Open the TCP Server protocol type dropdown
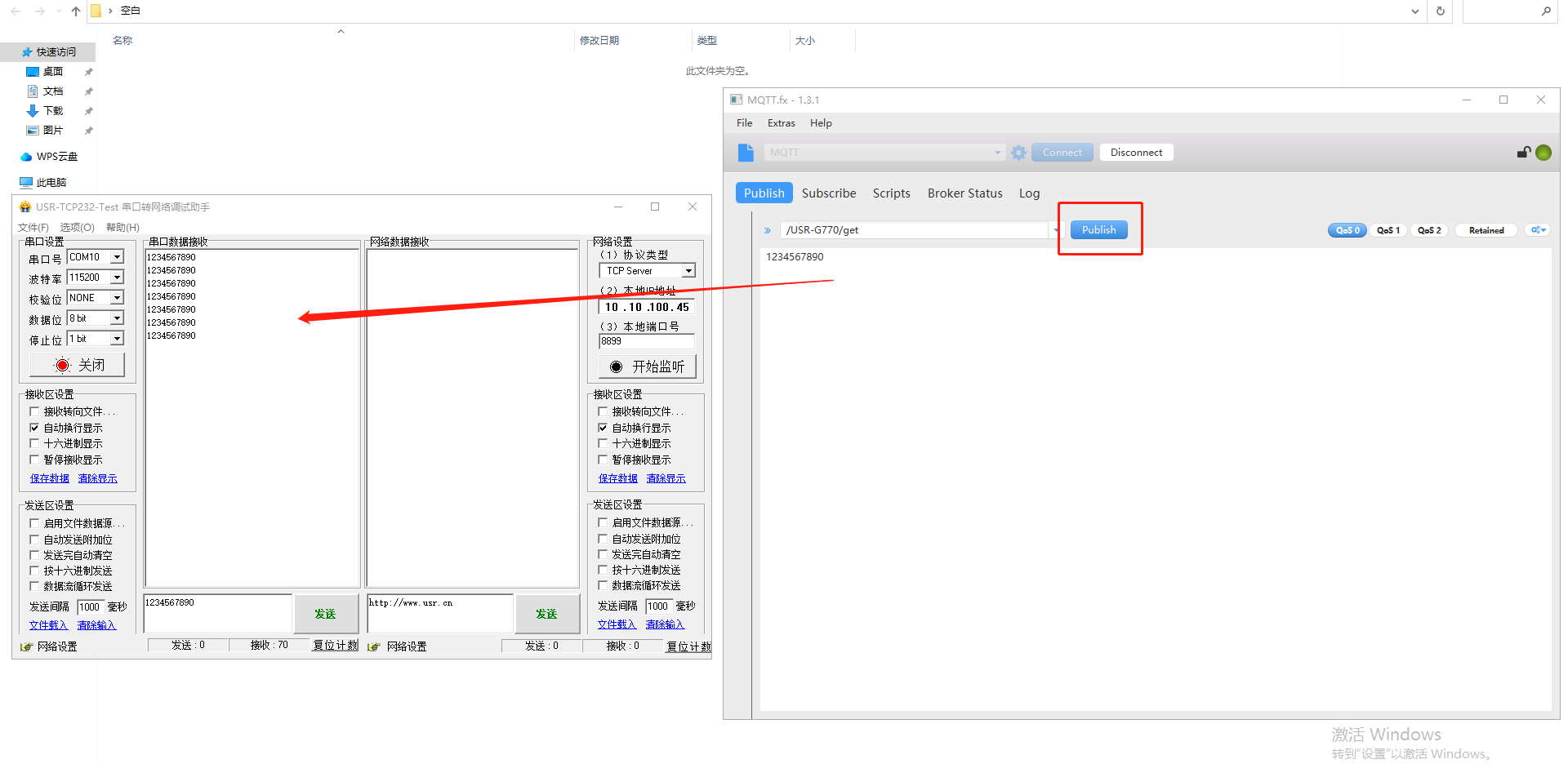The height and width of the screenshot is (764, 1568). (x=688, y=271)
